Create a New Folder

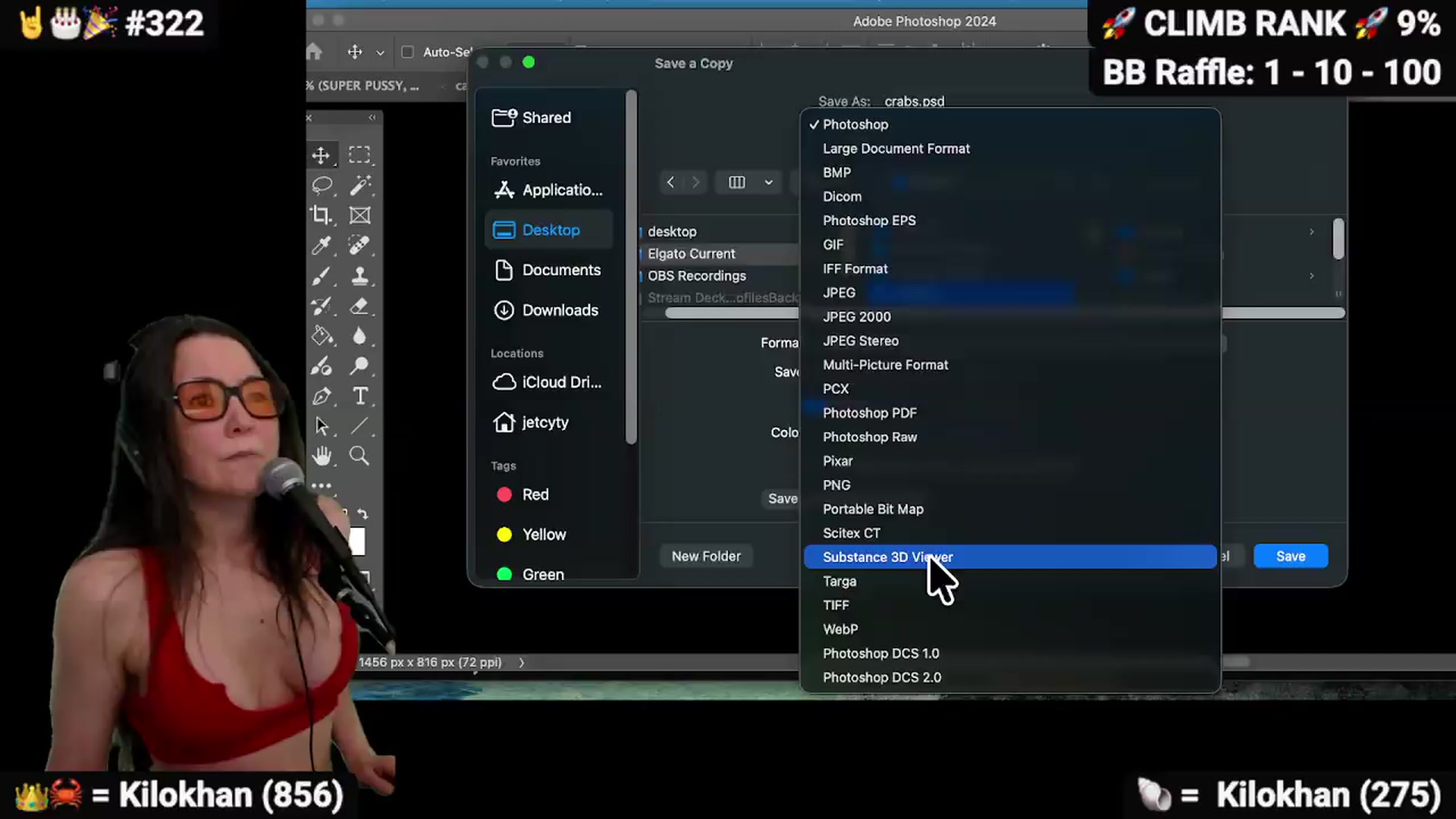click(706, 556)
